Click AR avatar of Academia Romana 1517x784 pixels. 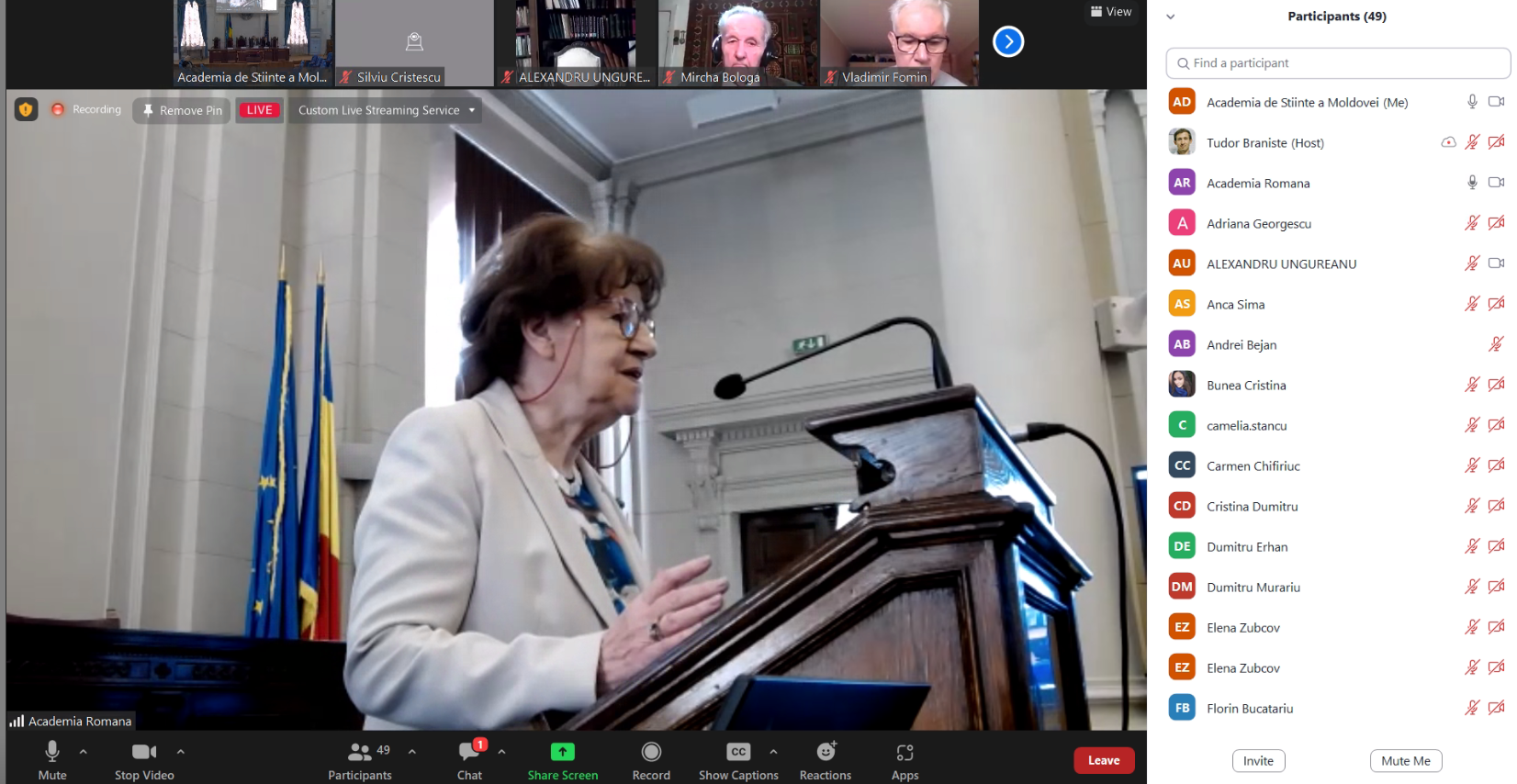[x=1182, y=183]
